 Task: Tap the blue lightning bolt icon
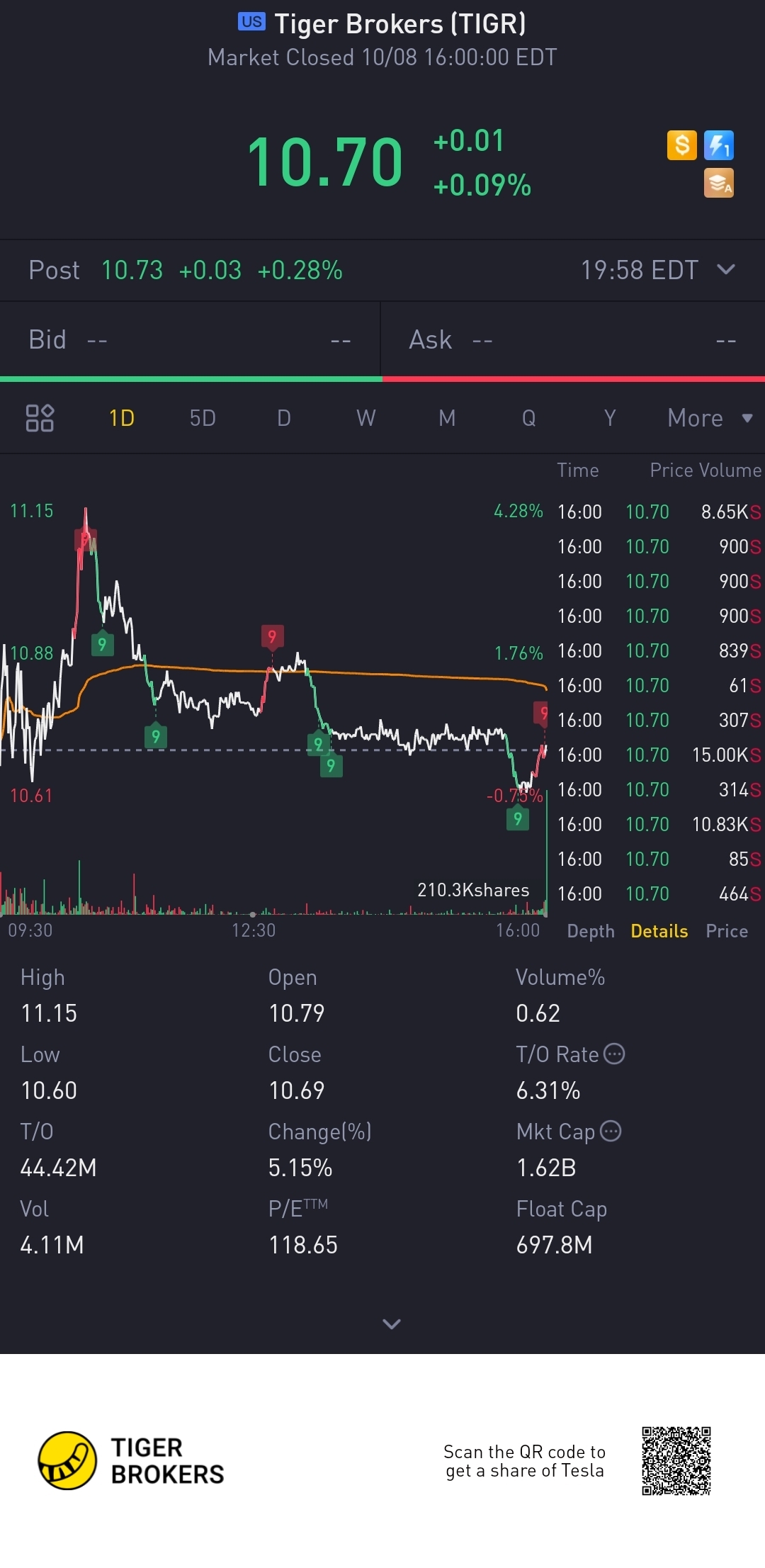pos(719,145)
